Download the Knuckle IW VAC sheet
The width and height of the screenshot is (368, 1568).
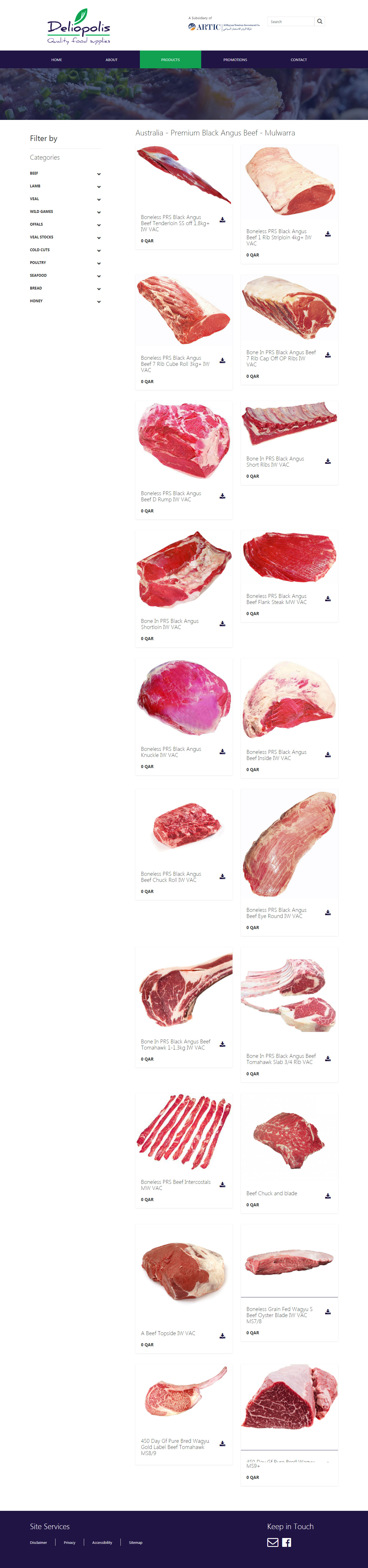(223, 752)
